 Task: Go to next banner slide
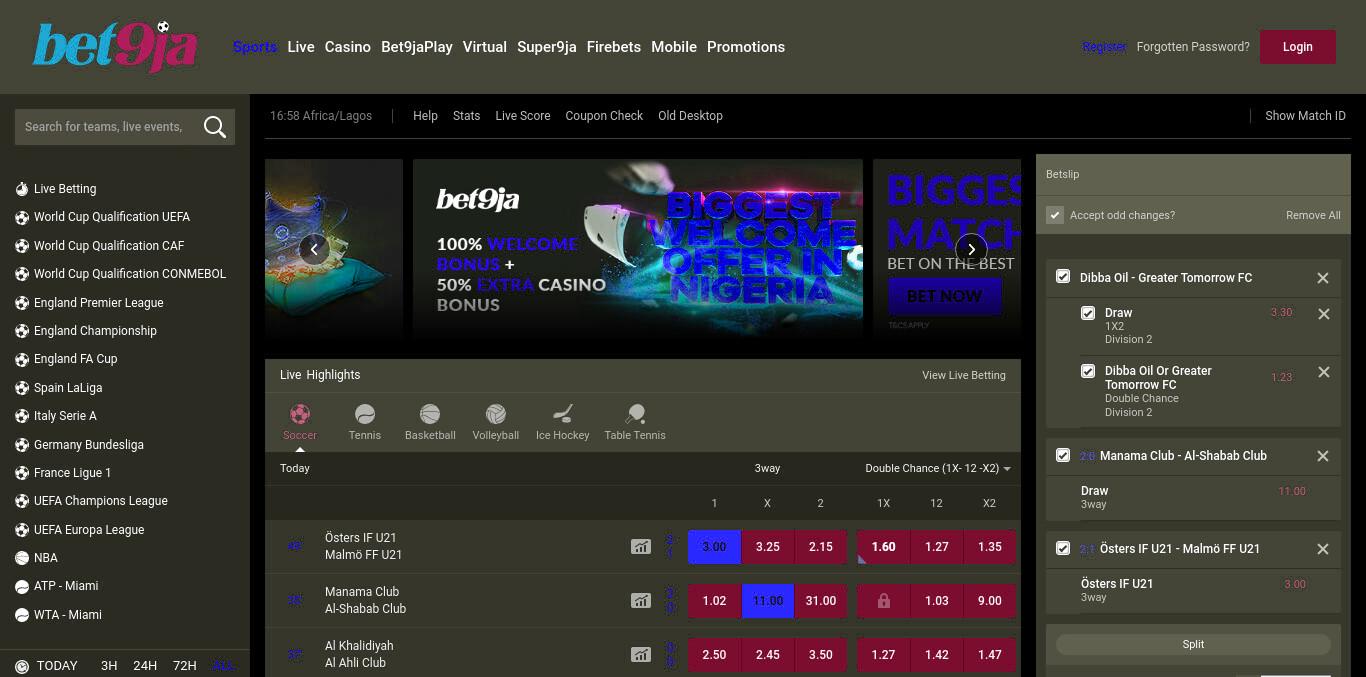tap(971, 249)
